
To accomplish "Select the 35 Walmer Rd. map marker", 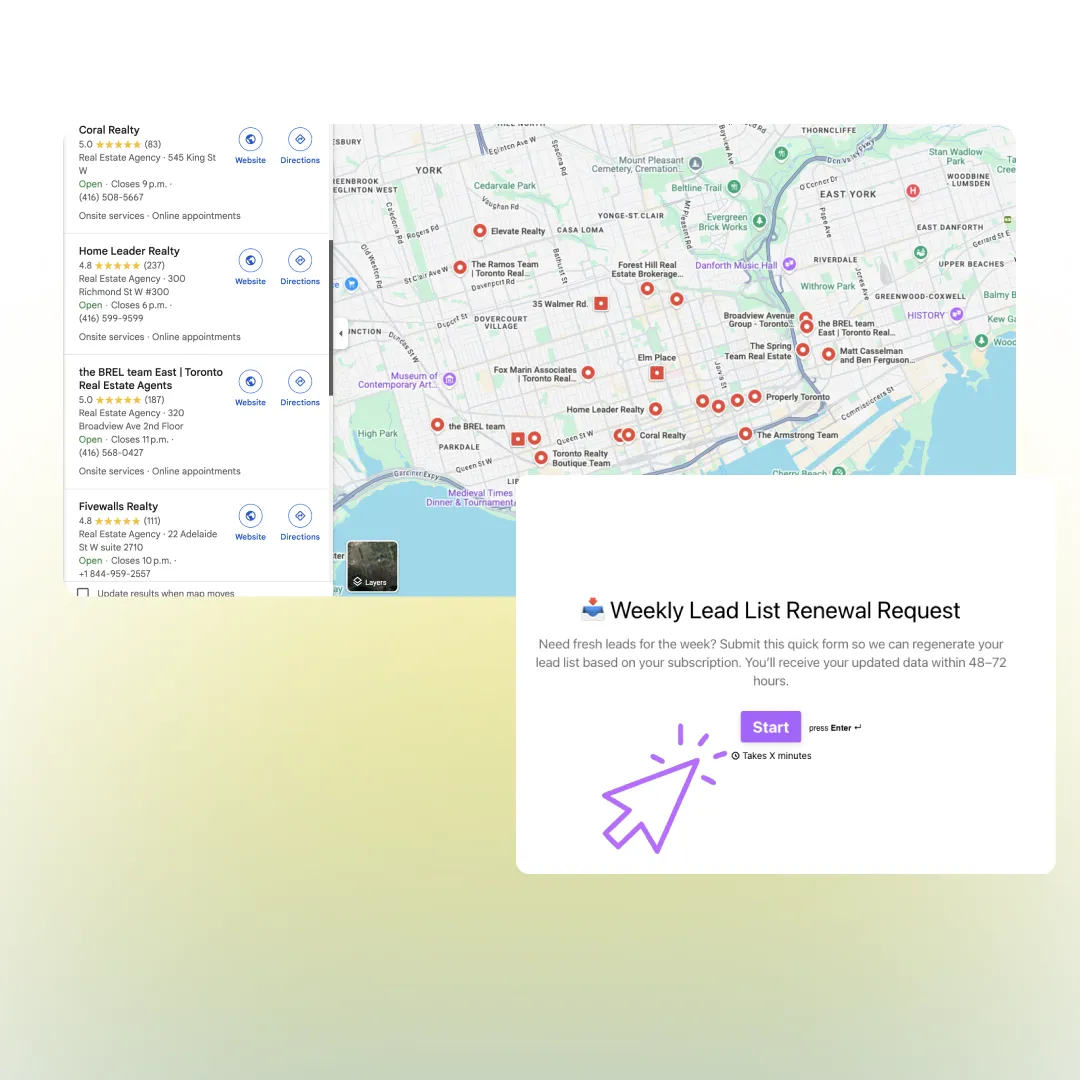I will click(x=601, y=303).
